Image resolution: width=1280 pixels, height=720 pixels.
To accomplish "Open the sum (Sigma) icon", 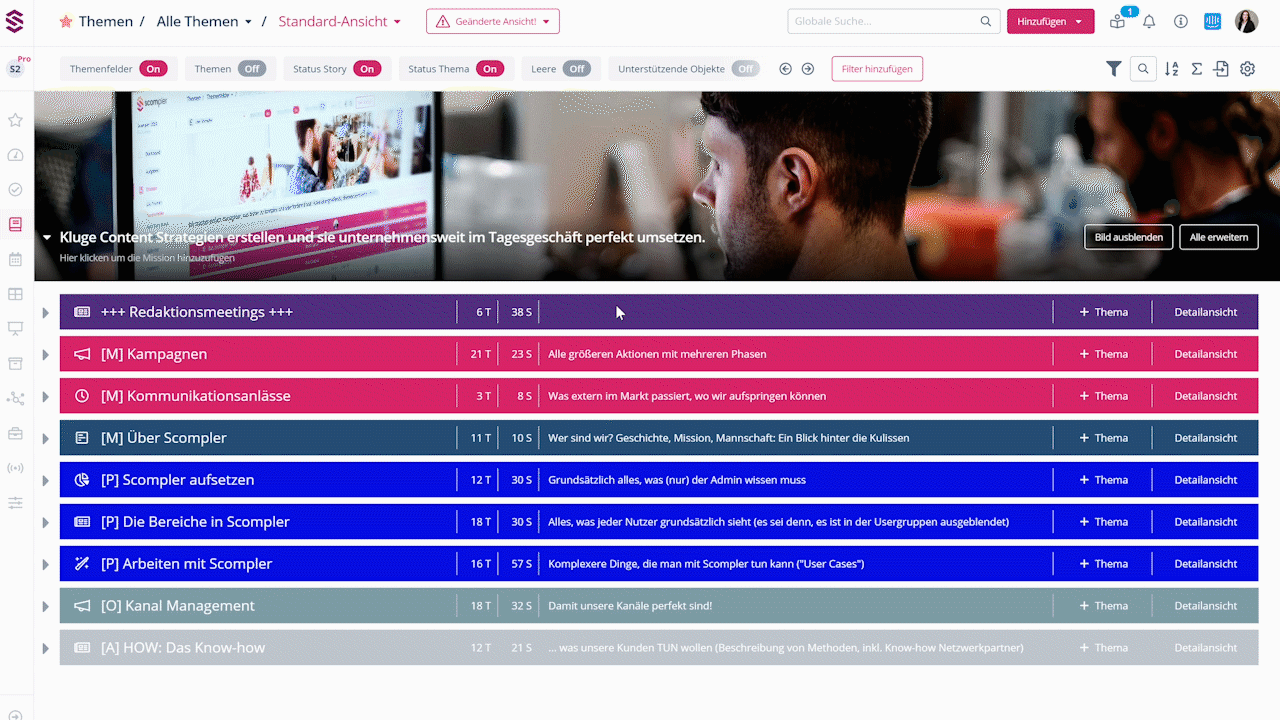I will coord(1196,68).
